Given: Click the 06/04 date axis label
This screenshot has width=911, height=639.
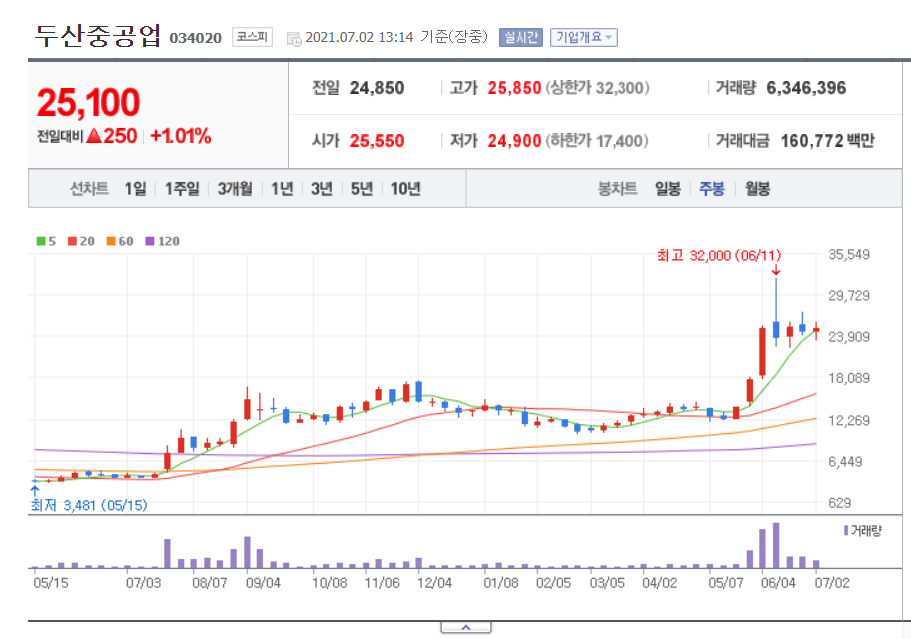Looking at the screenshot, I should tap(778, 583).
